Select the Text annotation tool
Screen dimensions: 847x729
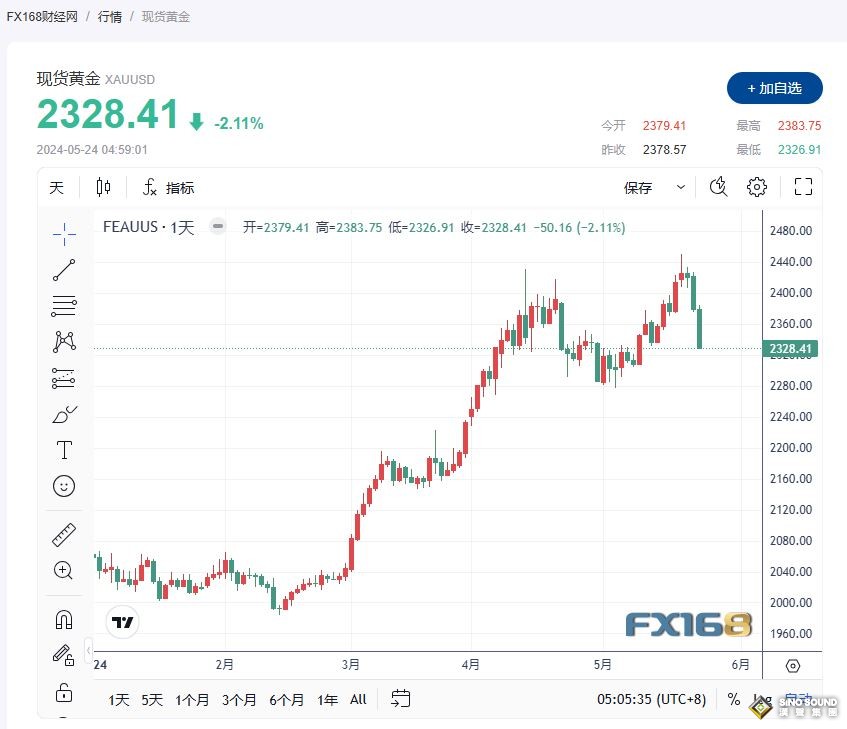pos(64,450)
